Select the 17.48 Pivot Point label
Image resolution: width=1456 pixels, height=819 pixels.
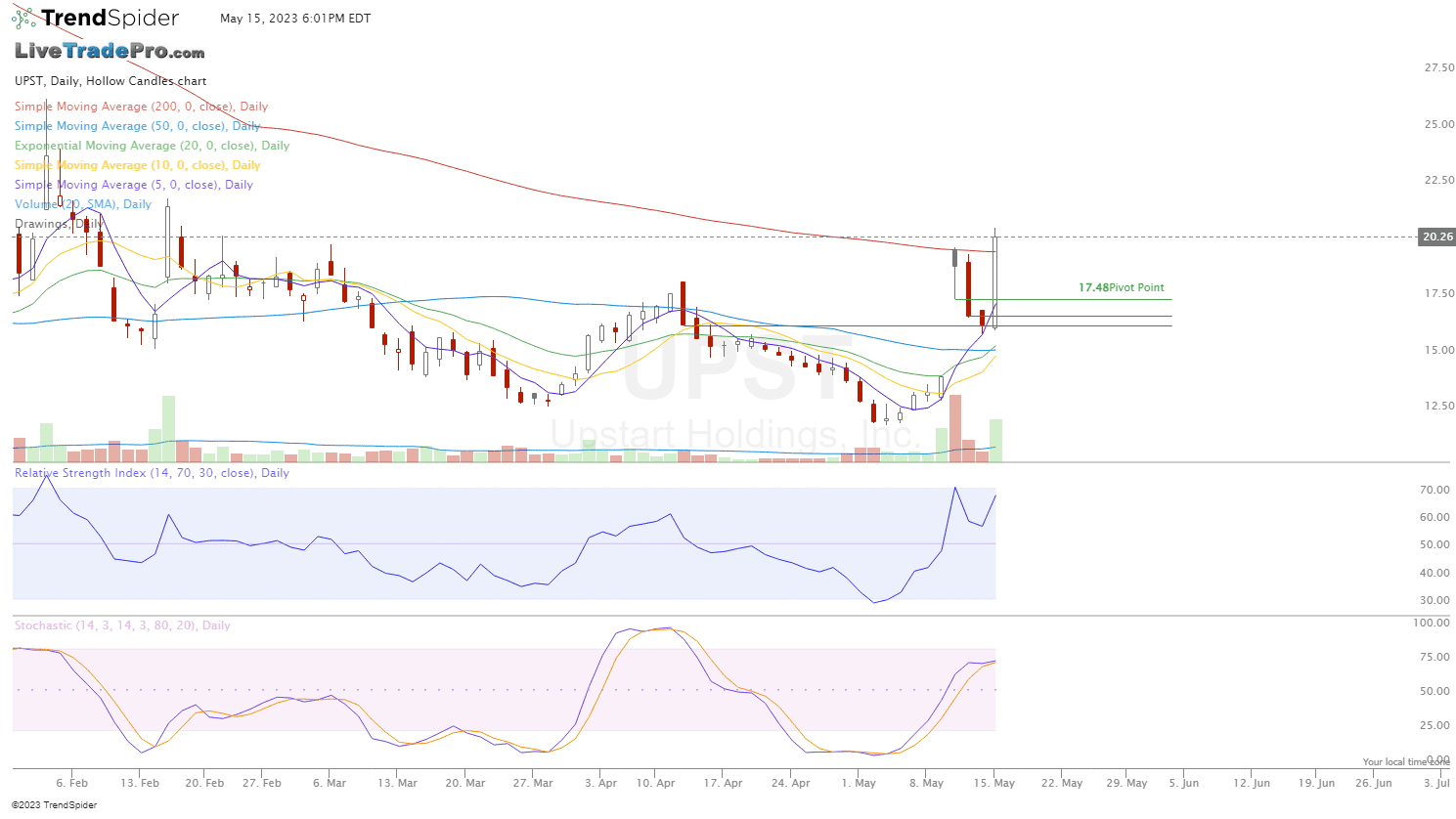pos(1121,287)
